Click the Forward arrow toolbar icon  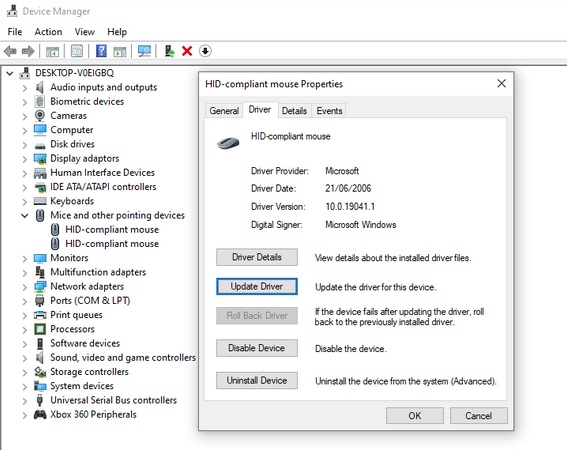[28, 51]
